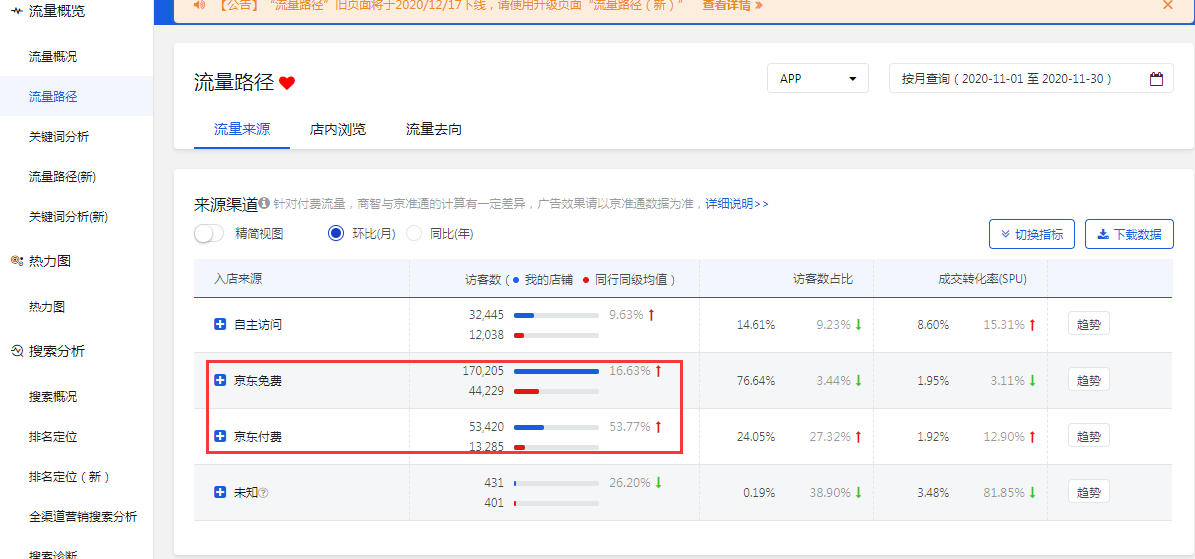The width and height of the screenshot is (1195, 559).
Task: Click the 0.19% visitor share value
Action: (x=759, y=493)
